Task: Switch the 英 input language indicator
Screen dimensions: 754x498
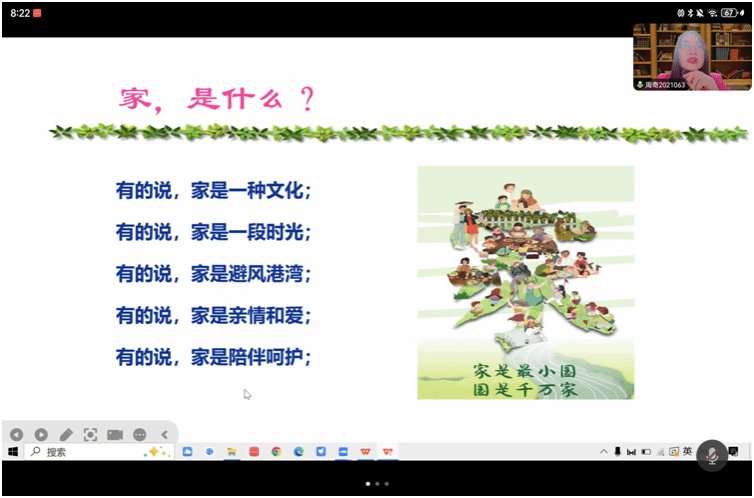Action: (687, 452)
